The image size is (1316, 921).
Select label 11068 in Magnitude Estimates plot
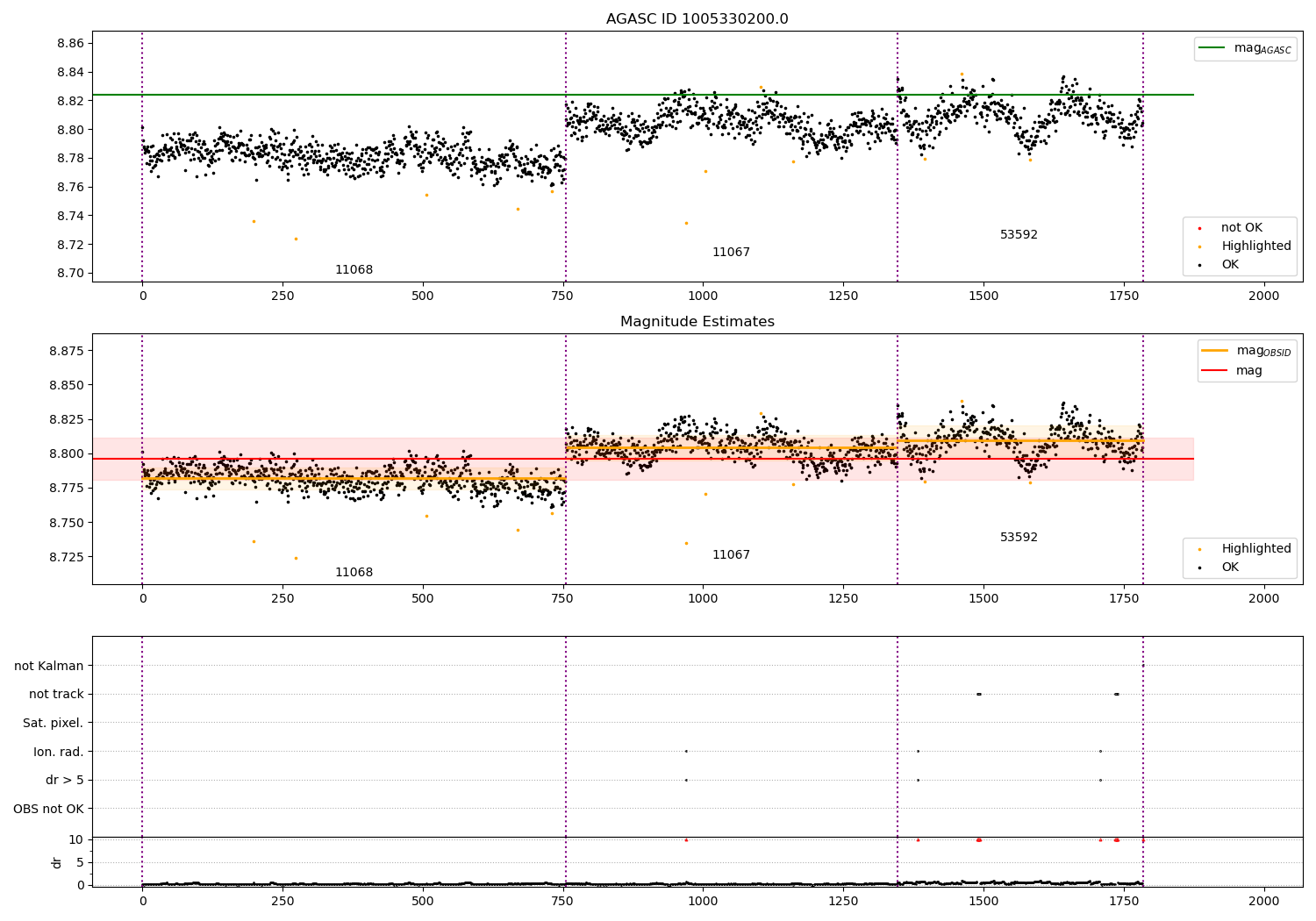(354, 573)
